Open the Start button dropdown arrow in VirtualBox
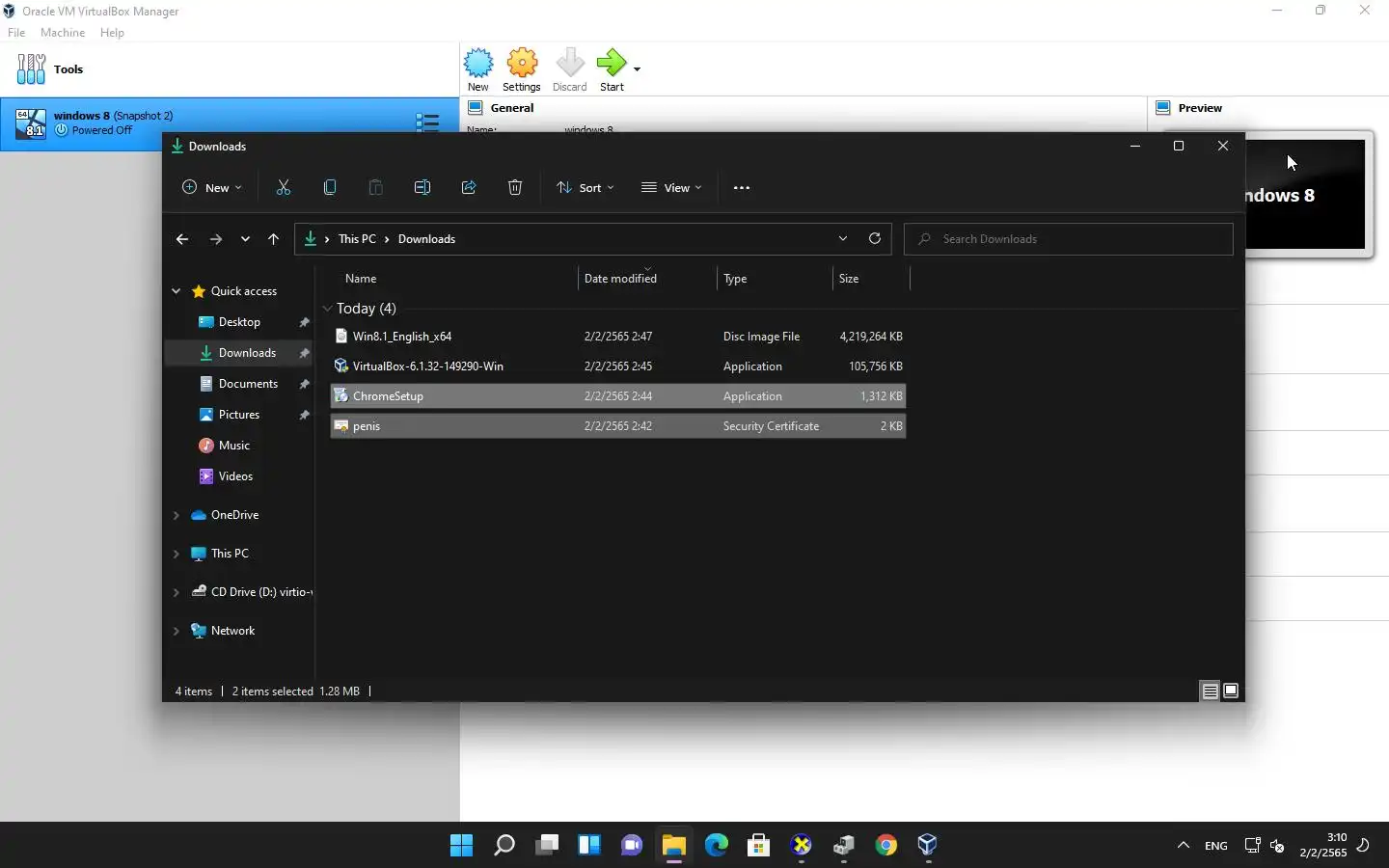 pyautogui.click(x=637, y=69)
